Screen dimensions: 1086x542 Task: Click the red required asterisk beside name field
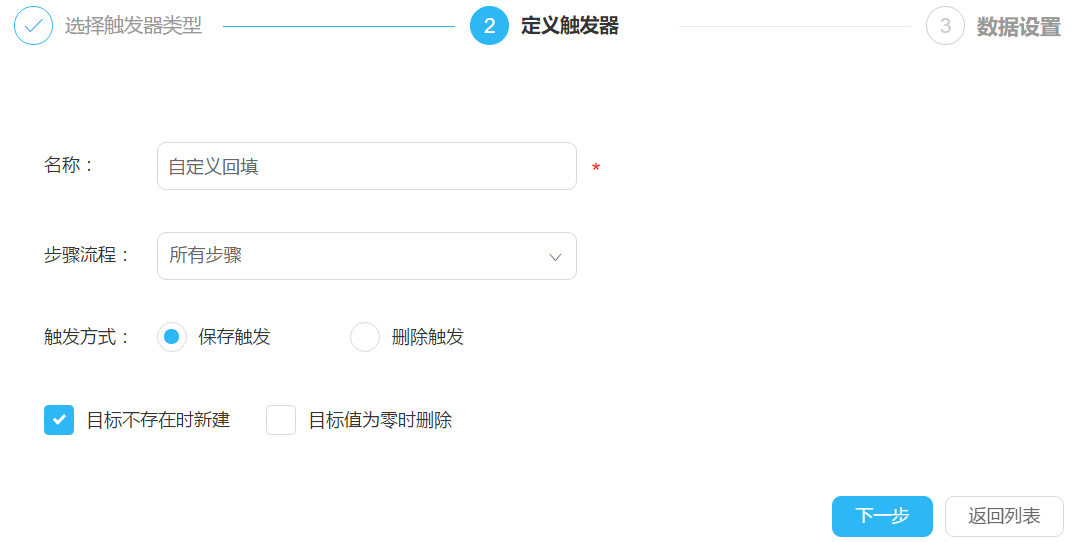[596, 168]
